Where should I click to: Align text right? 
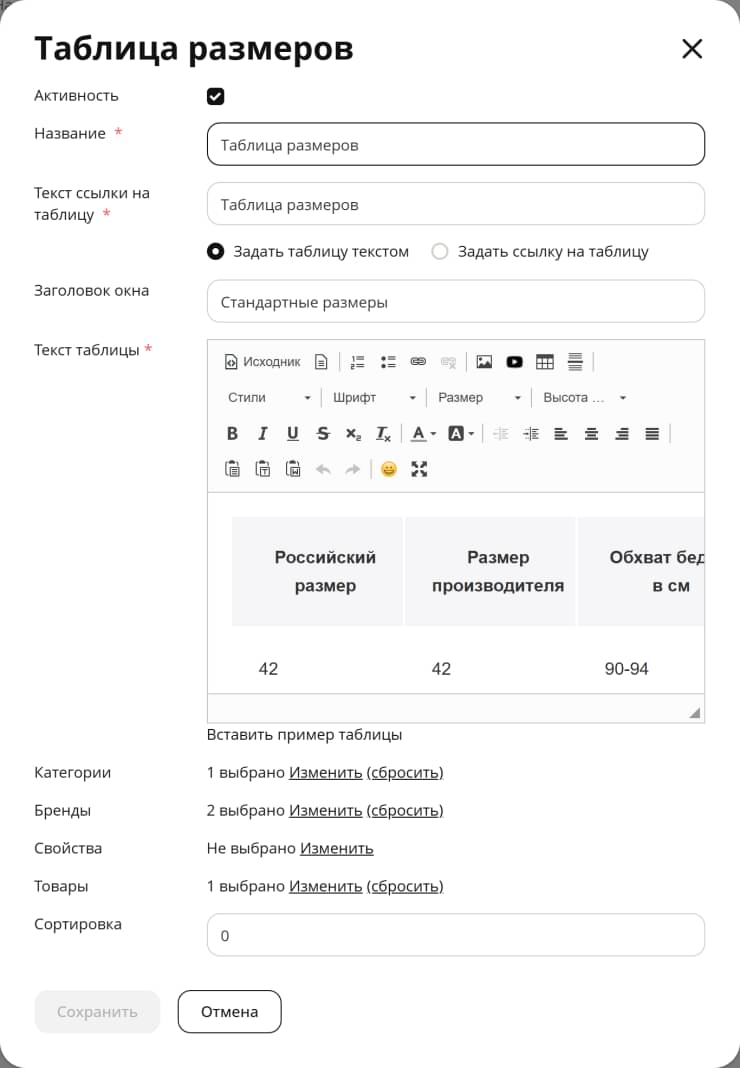tap(621, 433)
